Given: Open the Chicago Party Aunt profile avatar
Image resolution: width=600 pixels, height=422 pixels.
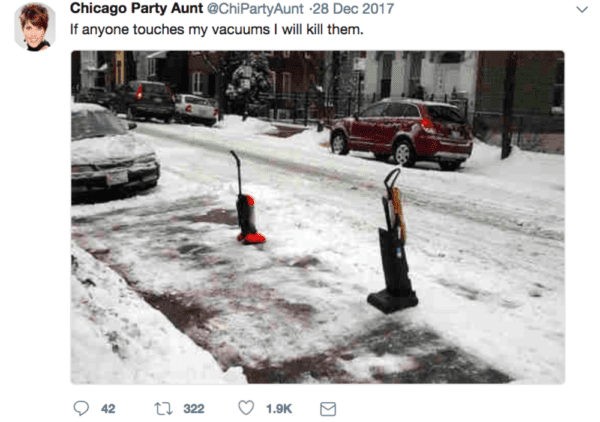Looking at the screenshot, I should (x=35, y=26).
